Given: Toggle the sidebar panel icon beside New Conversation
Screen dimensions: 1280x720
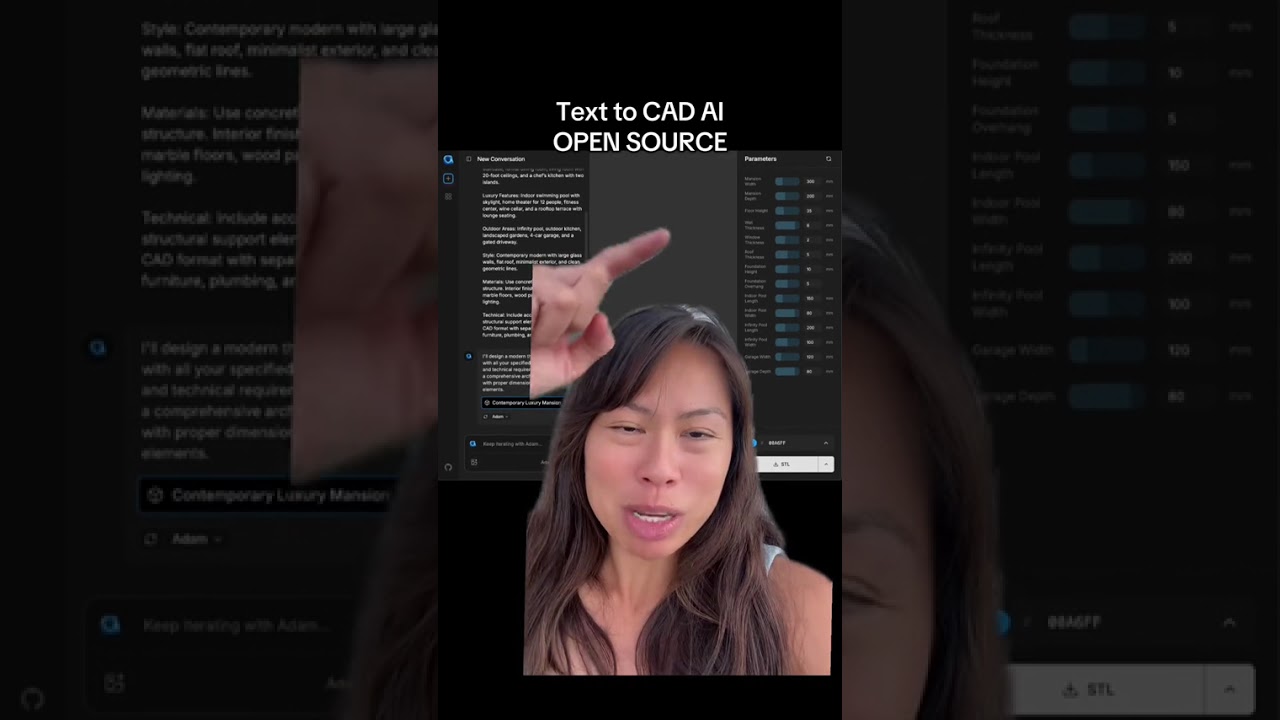Looking at the screenshot, I should pos(468,159).
